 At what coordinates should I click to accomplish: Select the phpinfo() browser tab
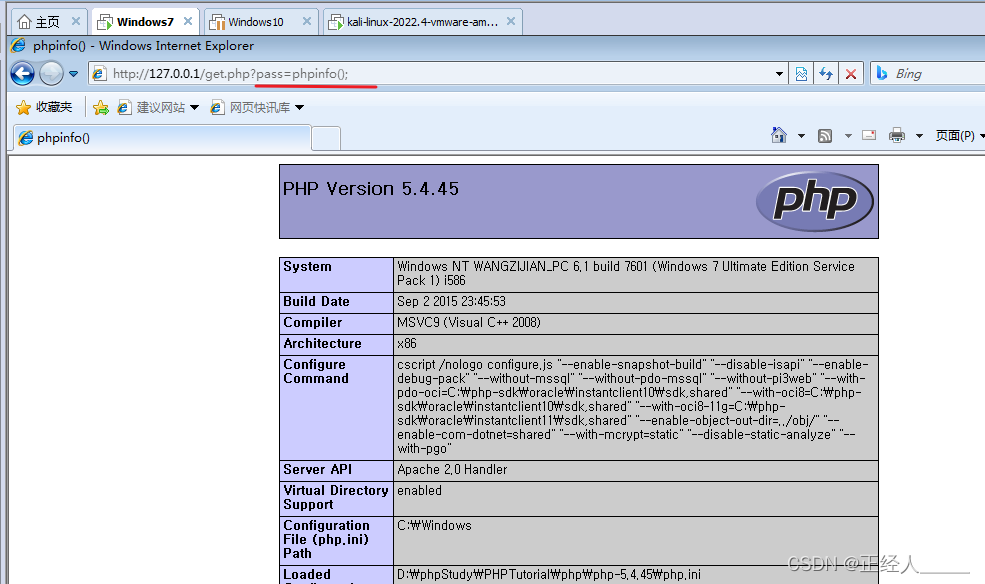pos(161,138)
